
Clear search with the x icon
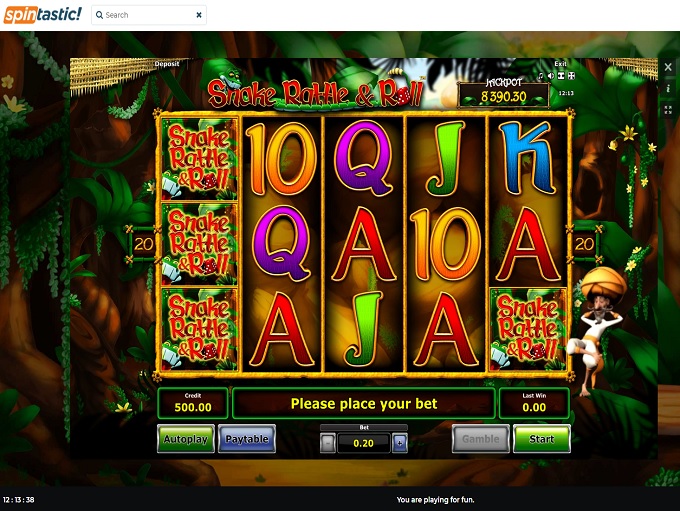[199, 15]
